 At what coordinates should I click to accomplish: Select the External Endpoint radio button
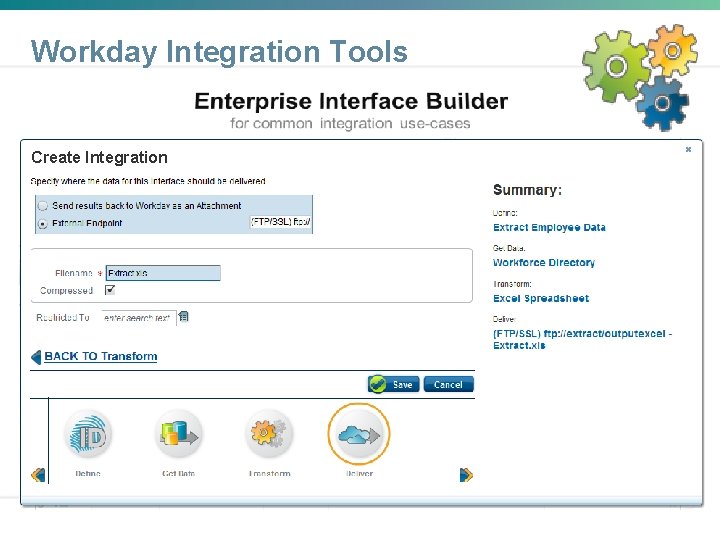point(43,224)
